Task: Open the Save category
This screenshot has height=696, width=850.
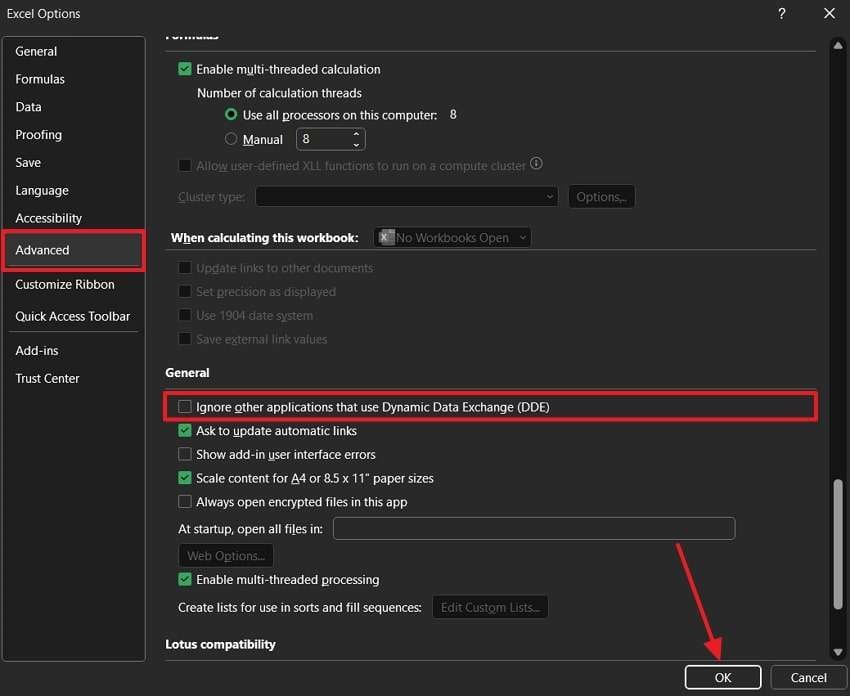Action: click(x=28, y=163)
